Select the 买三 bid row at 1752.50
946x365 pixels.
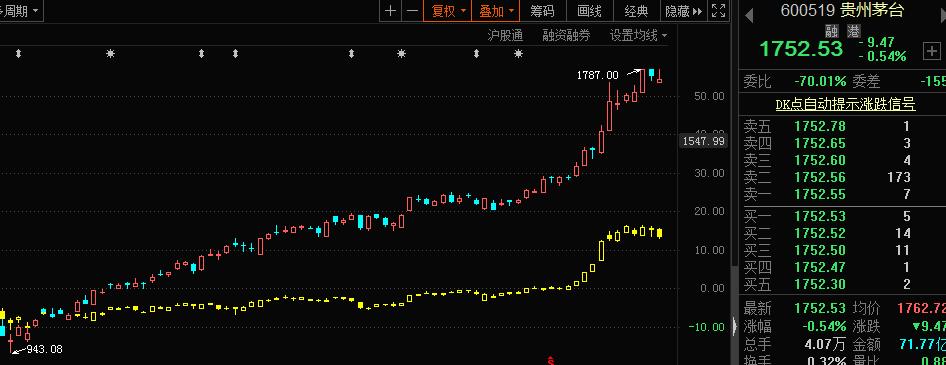(841, 250)
